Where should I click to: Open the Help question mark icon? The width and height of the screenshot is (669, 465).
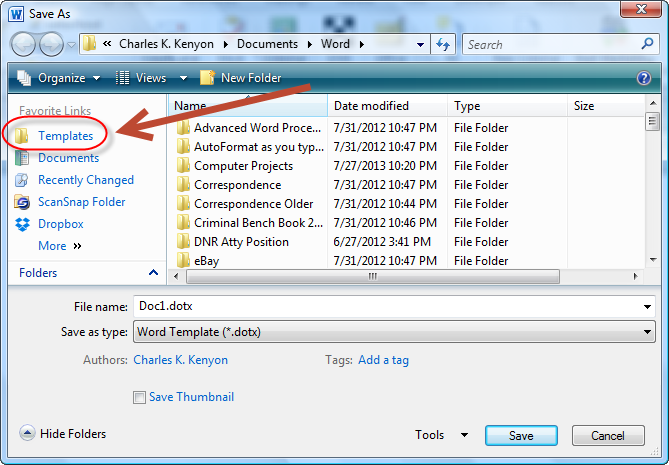(x=643, y=78)
